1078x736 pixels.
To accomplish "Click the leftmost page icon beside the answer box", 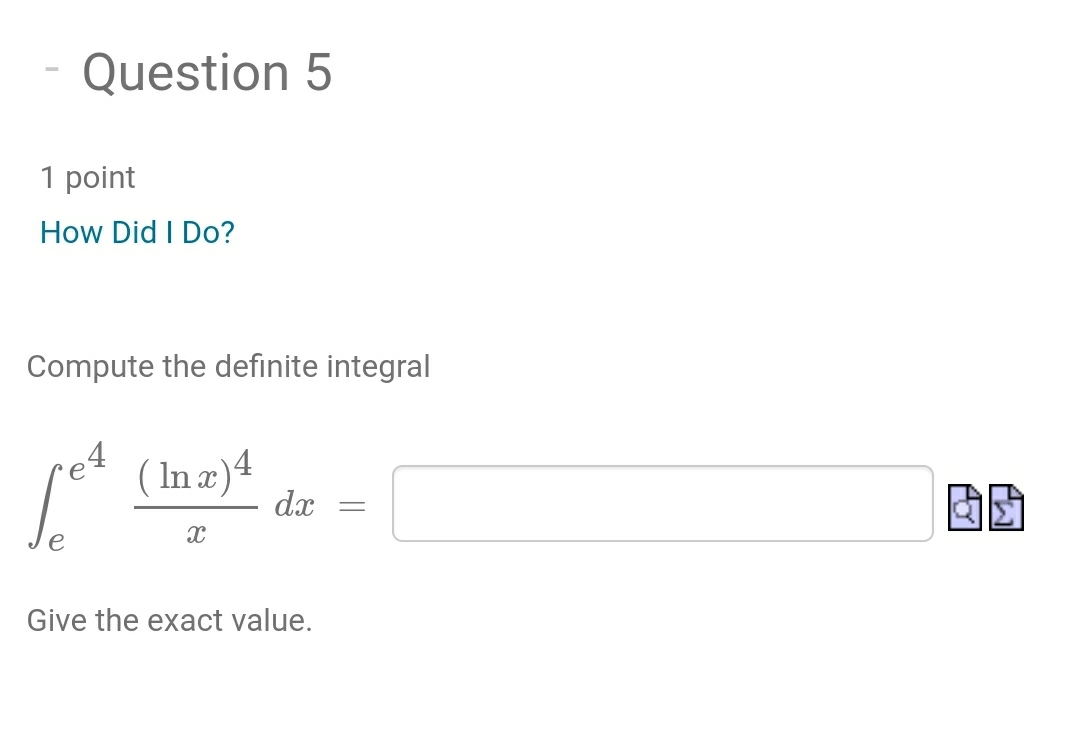I will click(964, 507).
